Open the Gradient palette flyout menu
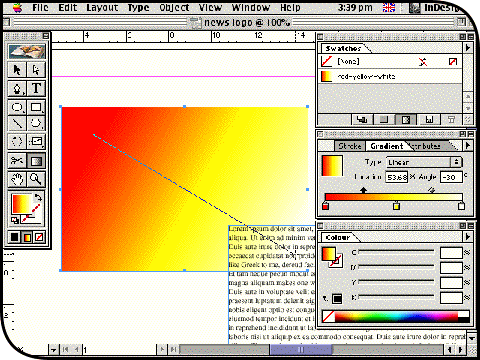 click(x=468, y=146)
